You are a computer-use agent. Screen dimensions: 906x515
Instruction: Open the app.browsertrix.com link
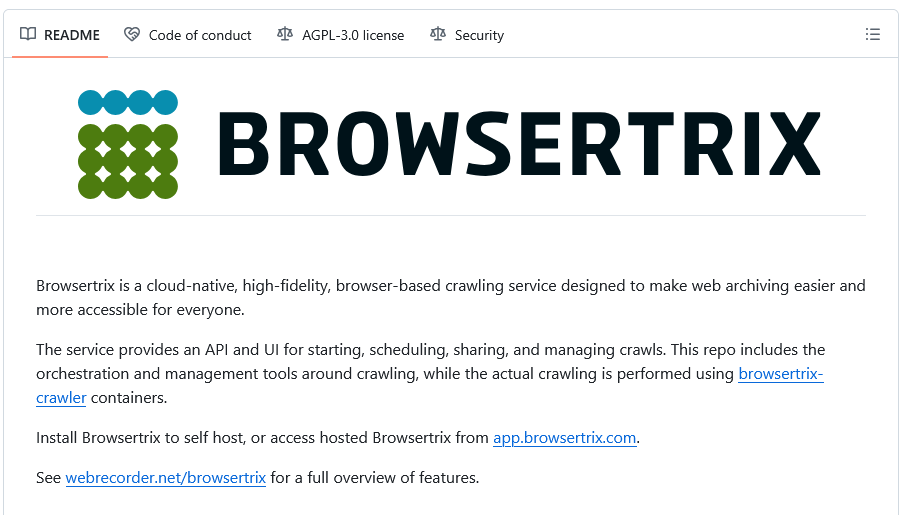coord(565,438)
